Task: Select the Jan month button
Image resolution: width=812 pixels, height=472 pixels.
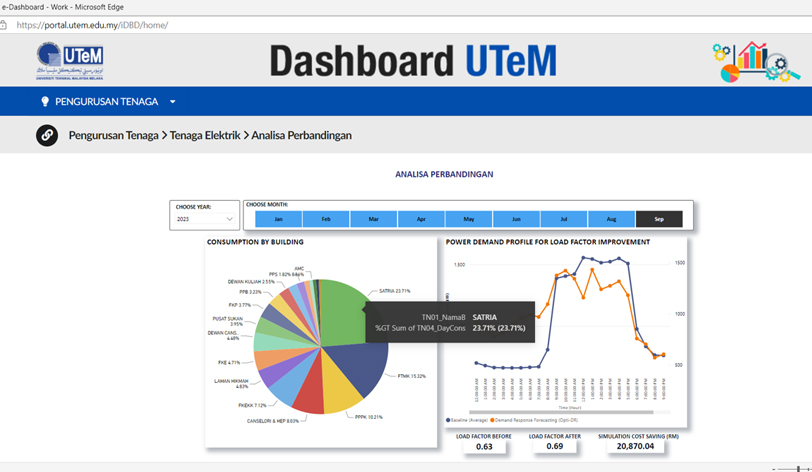Action: pyautogui.click(x=278, y=219)
